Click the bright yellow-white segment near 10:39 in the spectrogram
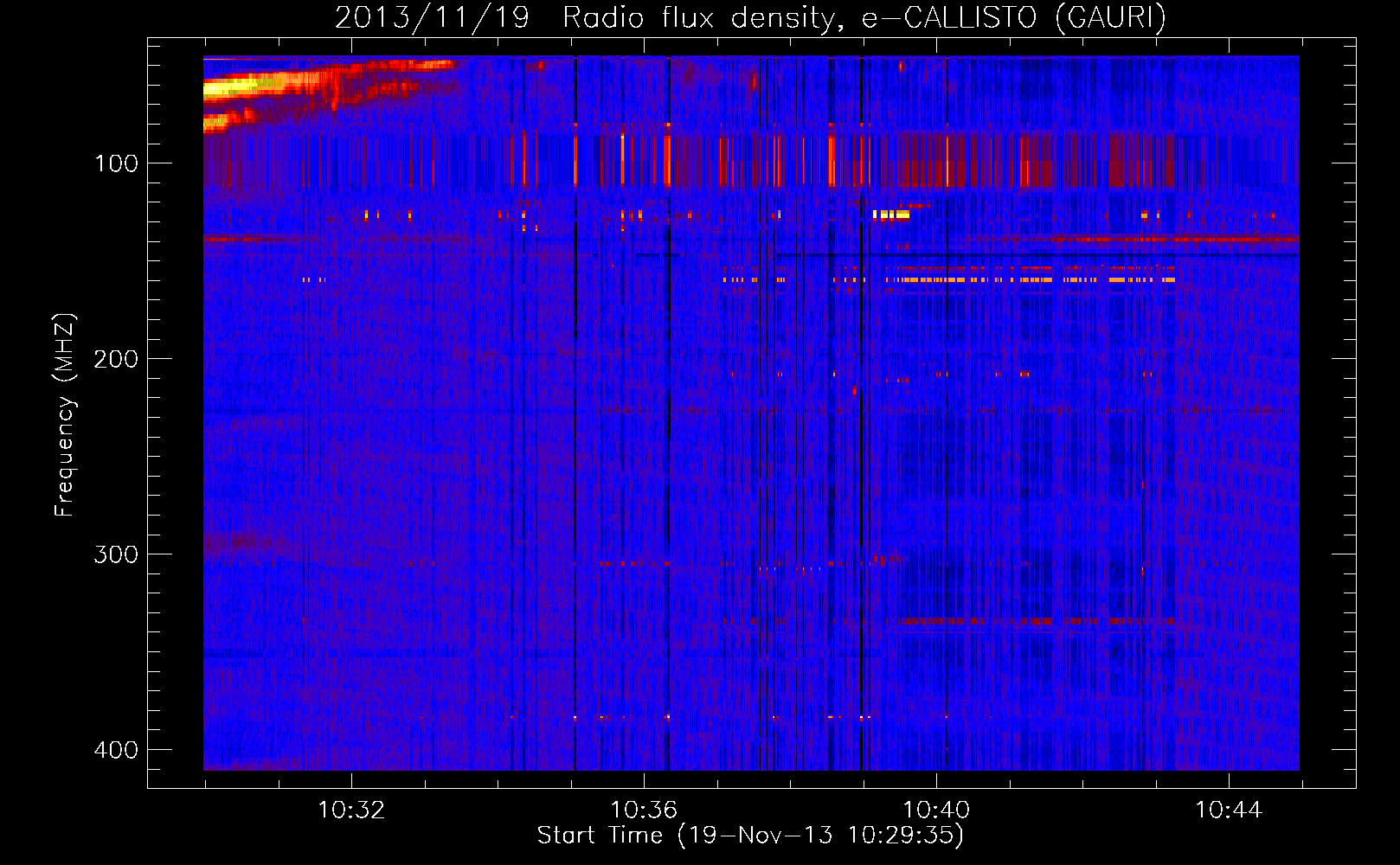This screenshot has width=1400, height=865. (891, 215)
